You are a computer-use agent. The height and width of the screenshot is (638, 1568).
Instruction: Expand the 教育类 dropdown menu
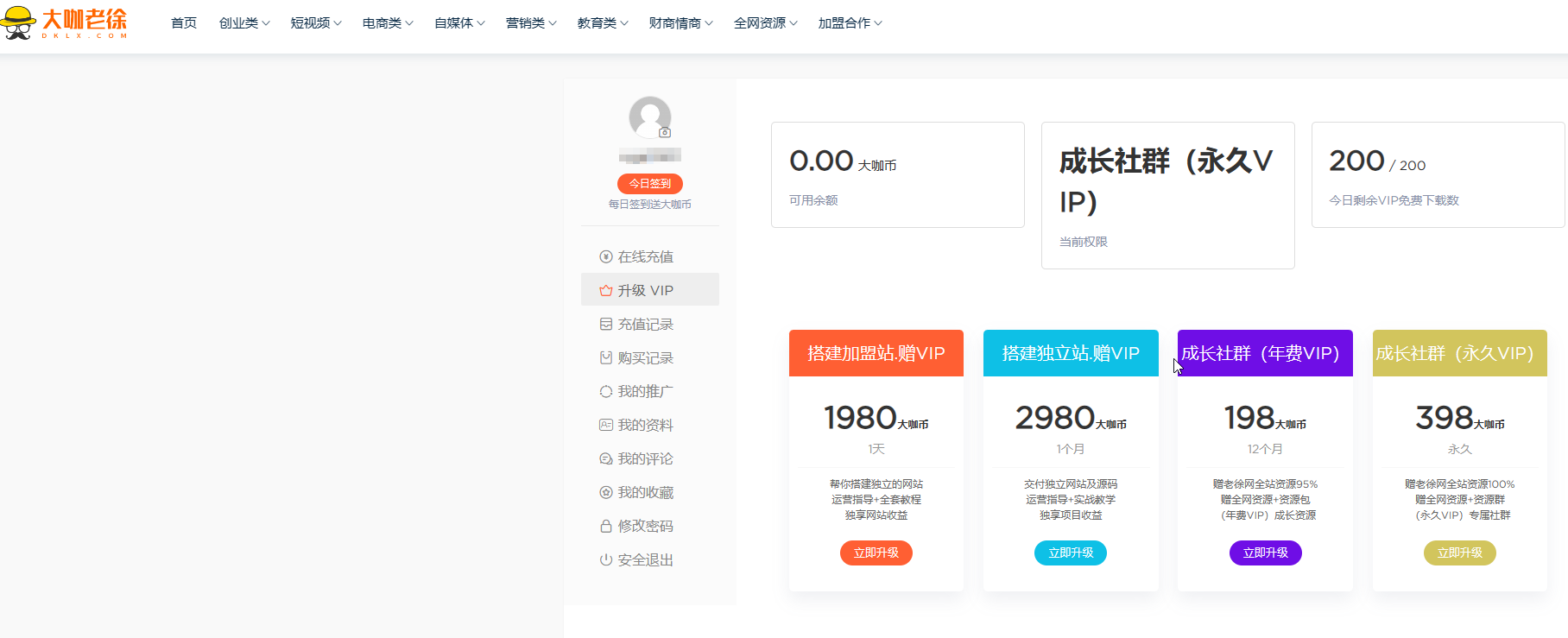click(603, 23)
